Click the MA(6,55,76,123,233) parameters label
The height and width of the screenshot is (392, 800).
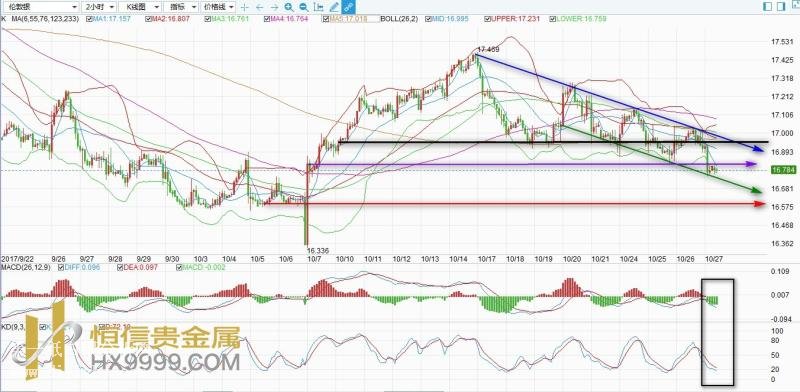(x=45, y=19)
